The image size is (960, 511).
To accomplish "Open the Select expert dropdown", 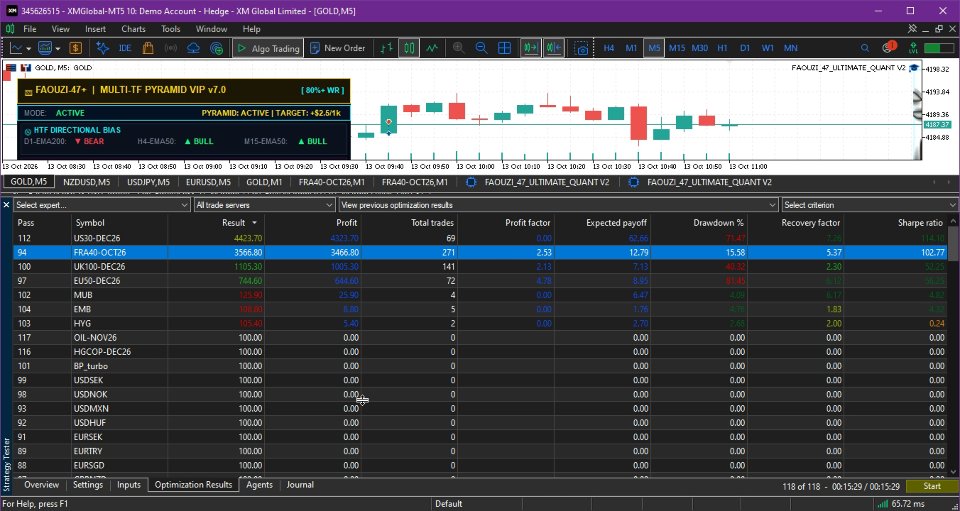I will [x=102, y=205].
